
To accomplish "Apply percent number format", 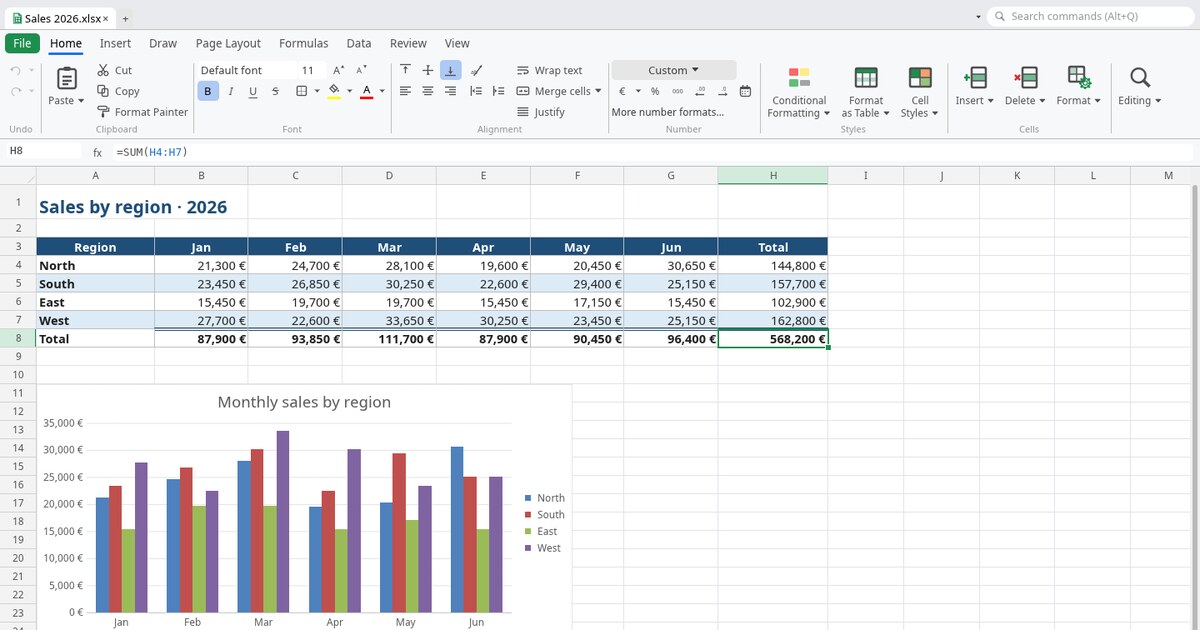I will (x=655, y=91).
